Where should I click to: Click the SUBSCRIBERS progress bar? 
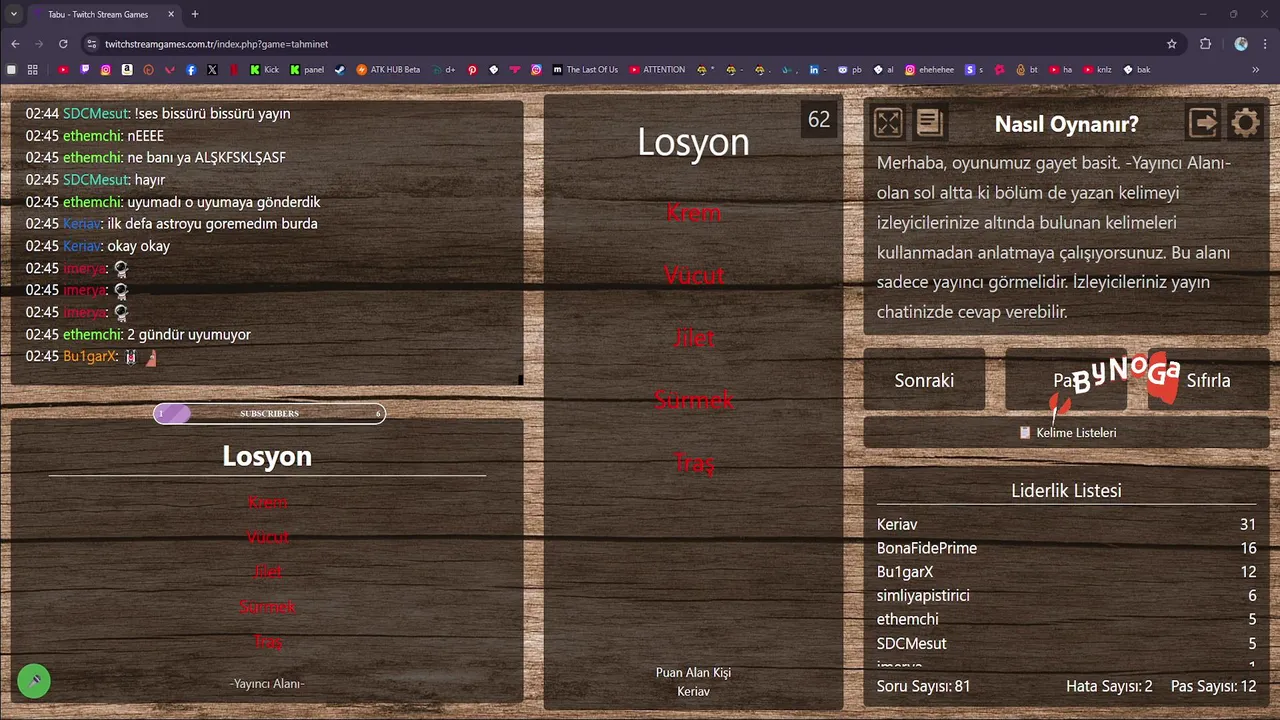(x=269, y=413)
